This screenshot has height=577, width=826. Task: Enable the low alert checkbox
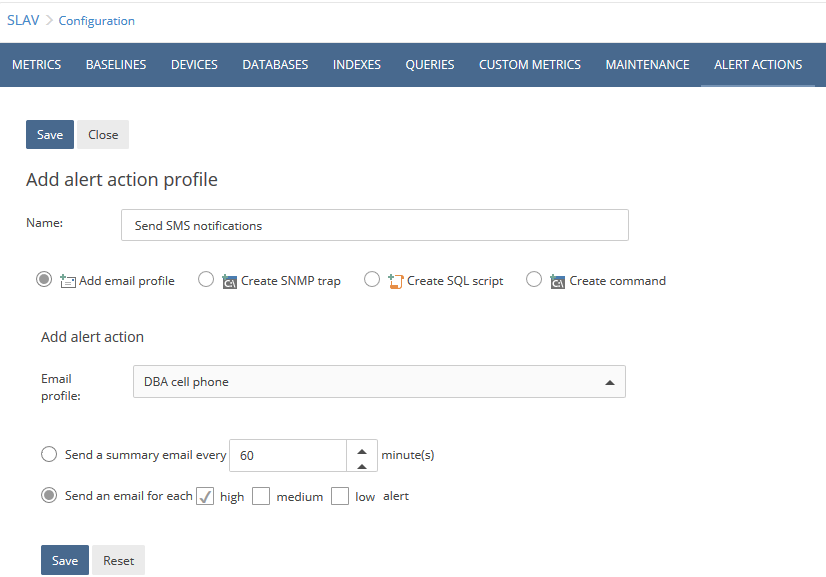tap(340, 495)
